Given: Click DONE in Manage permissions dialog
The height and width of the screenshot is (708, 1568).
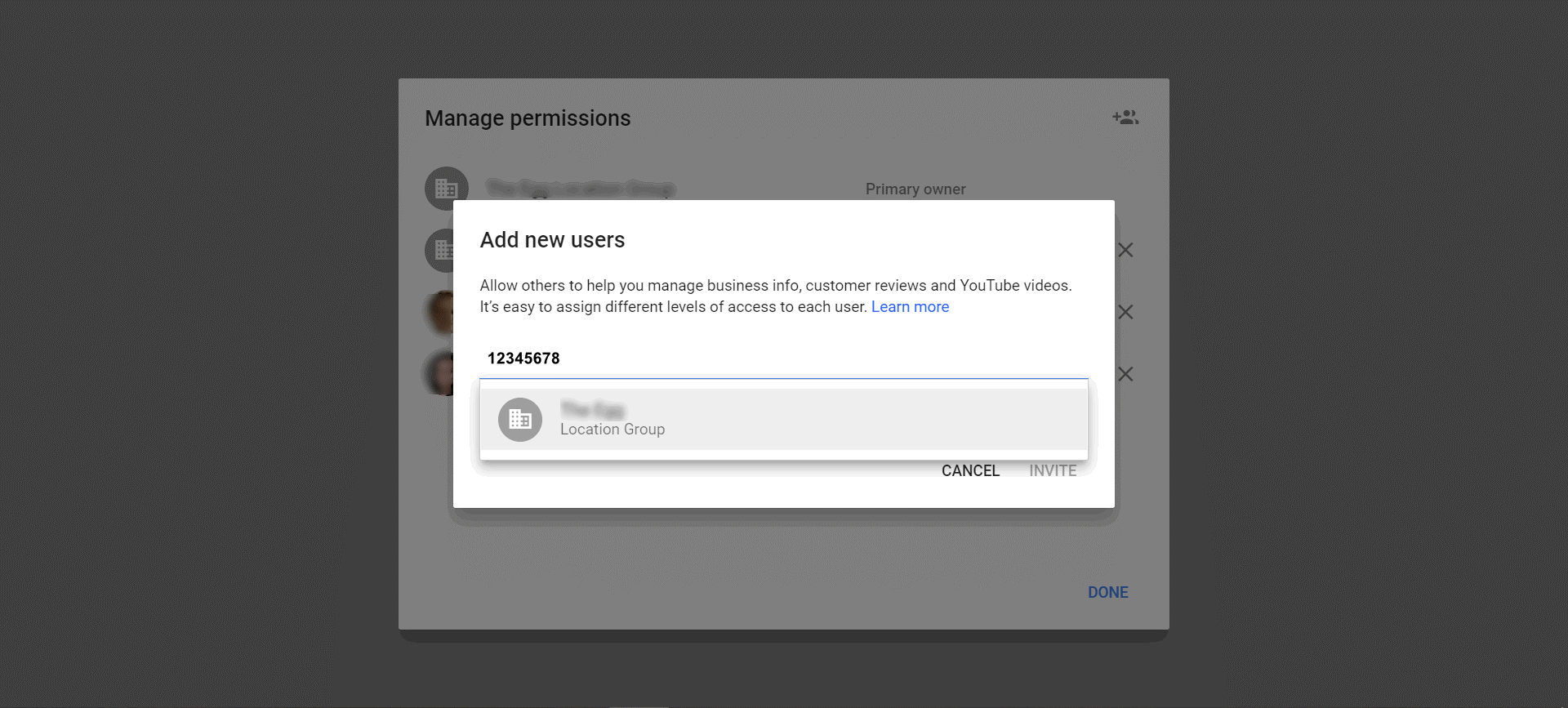Looking at the screenshot, I should point(1107,593).
